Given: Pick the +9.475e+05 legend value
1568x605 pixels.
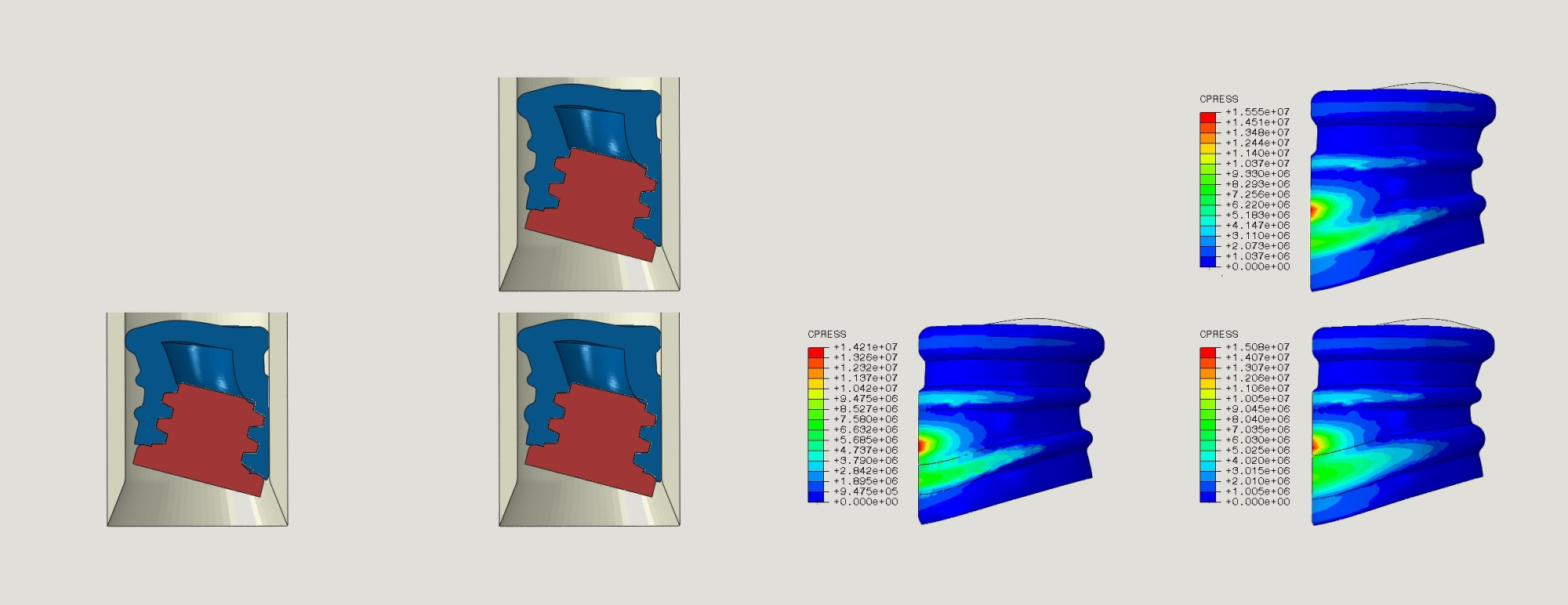Looking at the screenshot, I should pos(866,491).
